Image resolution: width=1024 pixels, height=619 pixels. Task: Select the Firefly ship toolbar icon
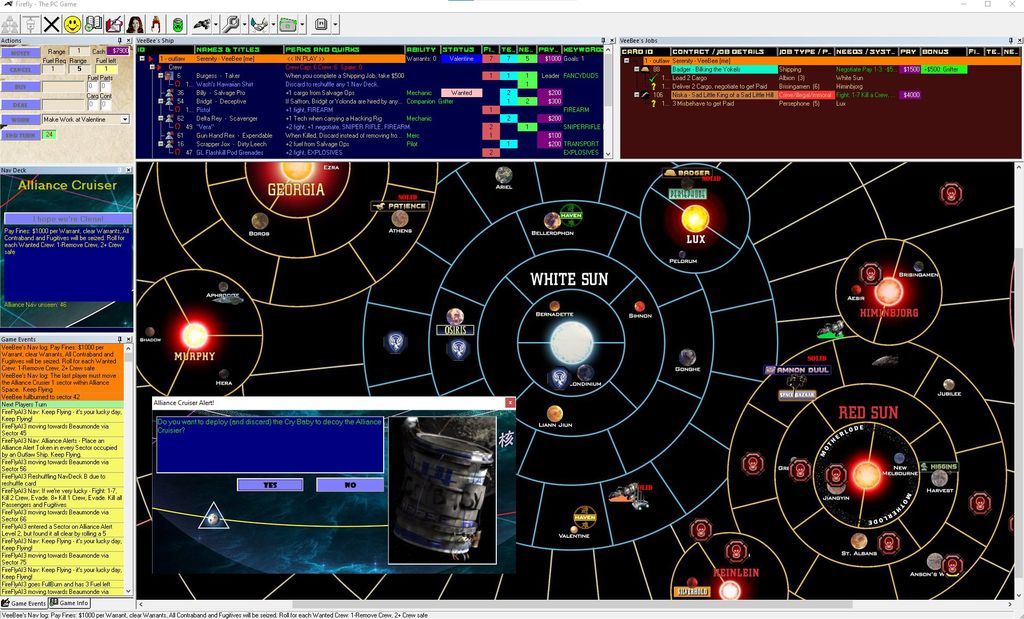pyautogui.click(x=202, y=23)
